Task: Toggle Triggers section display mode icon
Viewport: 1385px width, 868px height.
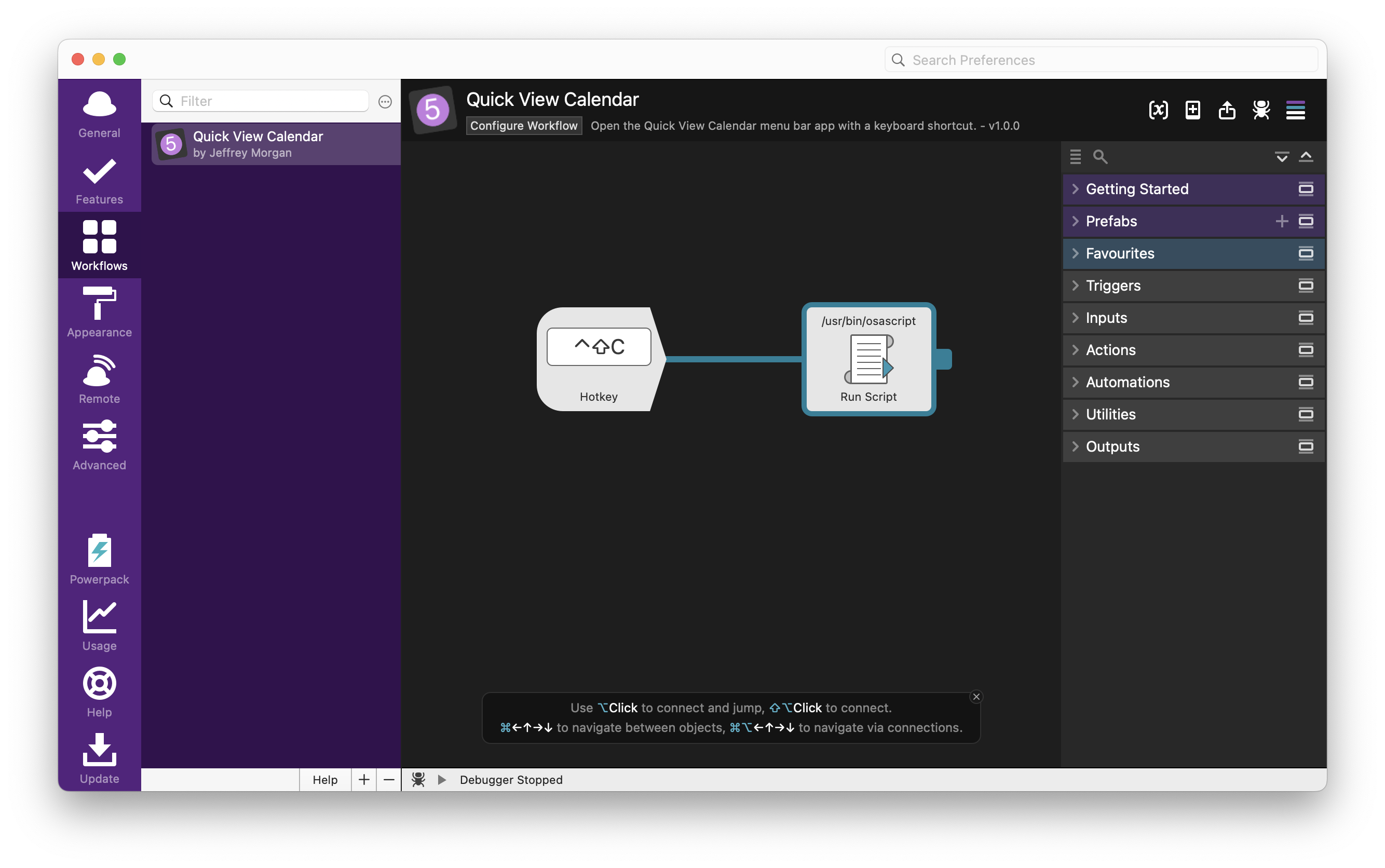Action: coord(1306,286)
